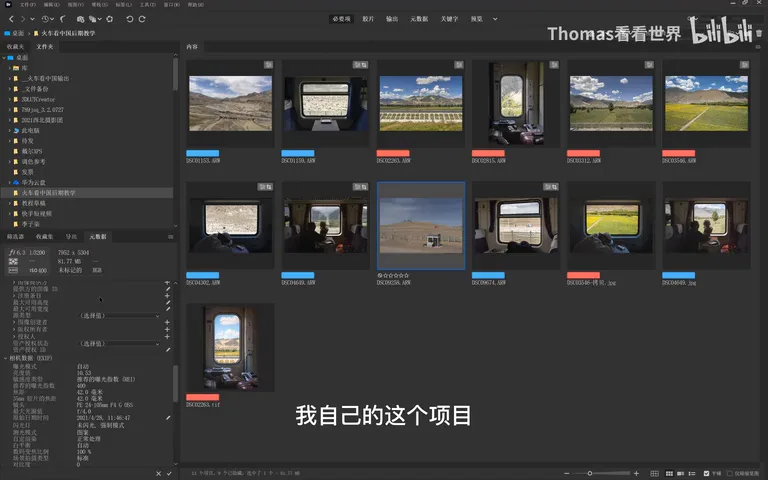The width and height of the screenshot is (768, 480).
Task: Rotate 90 degrees clockwise
Action: 142,19
